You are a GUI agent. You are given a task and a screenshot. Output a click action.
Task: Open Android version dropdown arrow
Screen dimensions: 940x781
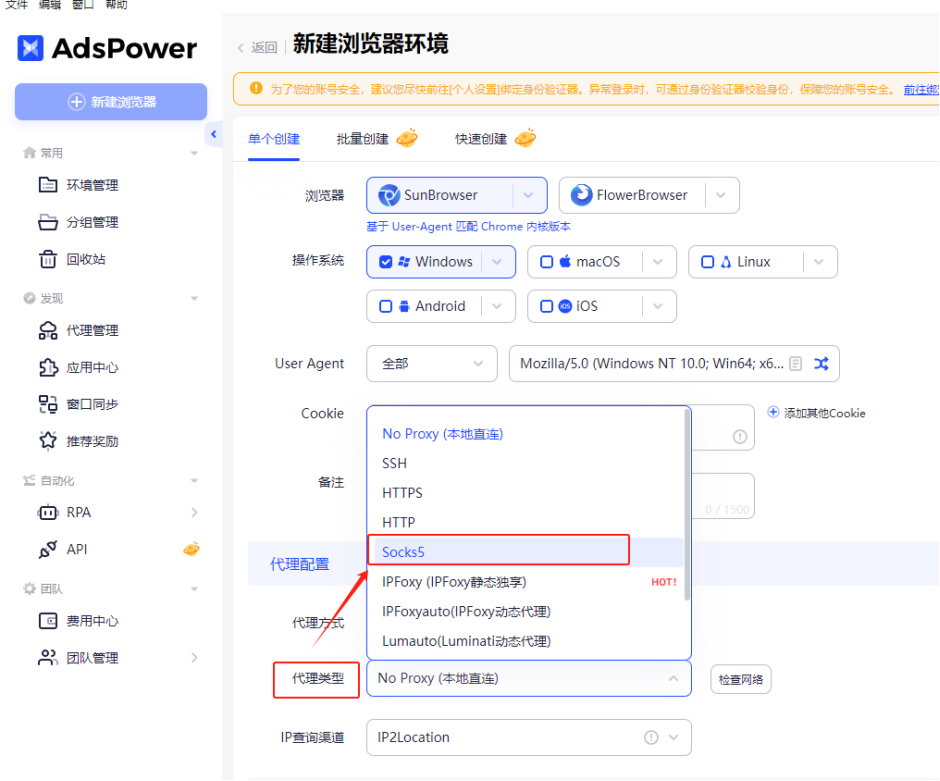[497, 306]
